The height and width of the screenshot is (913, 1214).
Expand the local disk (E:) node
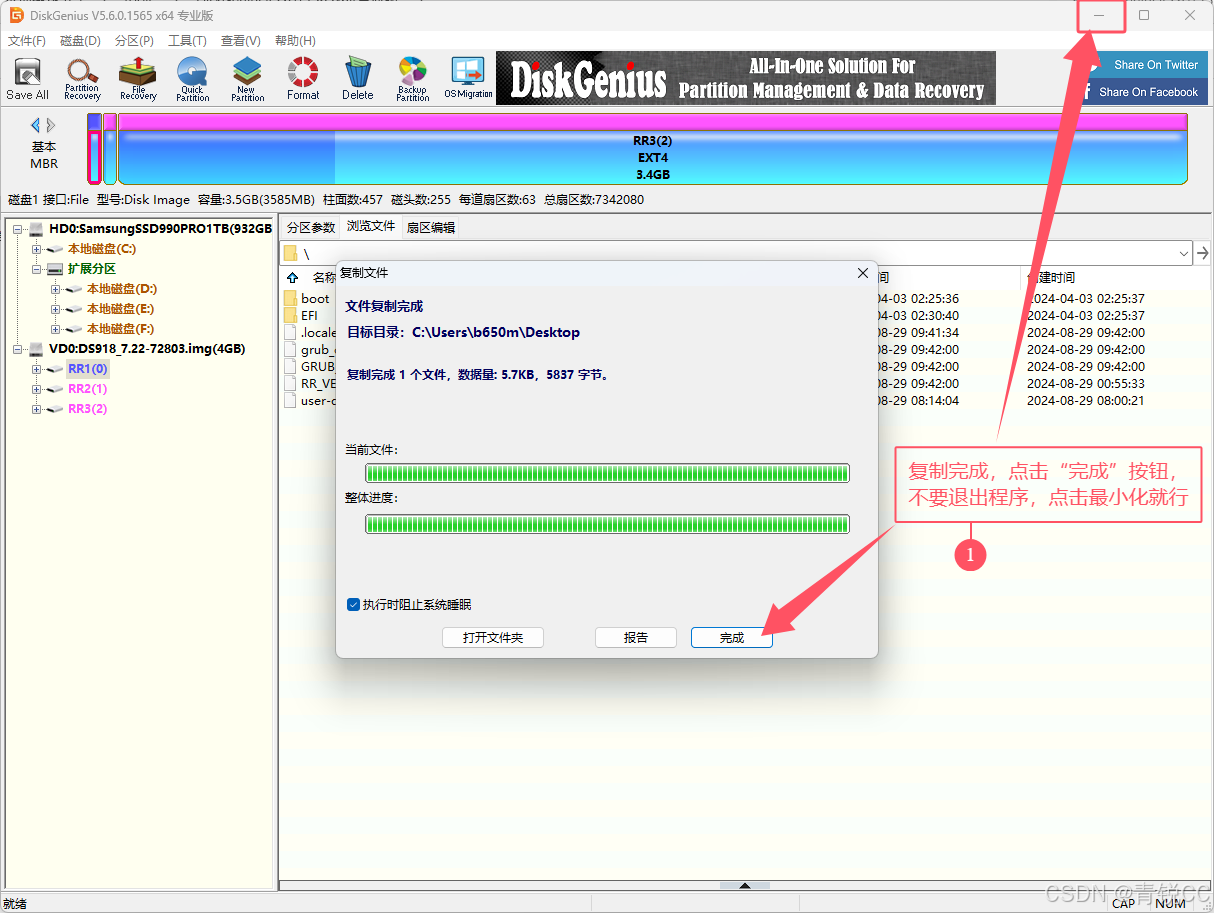pos(56,309)
